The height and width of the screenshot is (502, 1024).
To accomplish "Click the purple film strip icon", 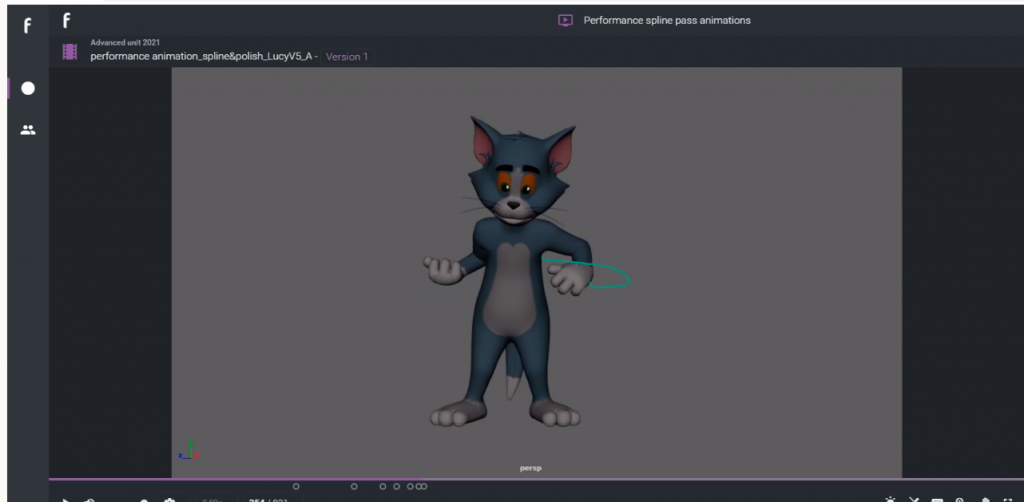I will [69, 52].
